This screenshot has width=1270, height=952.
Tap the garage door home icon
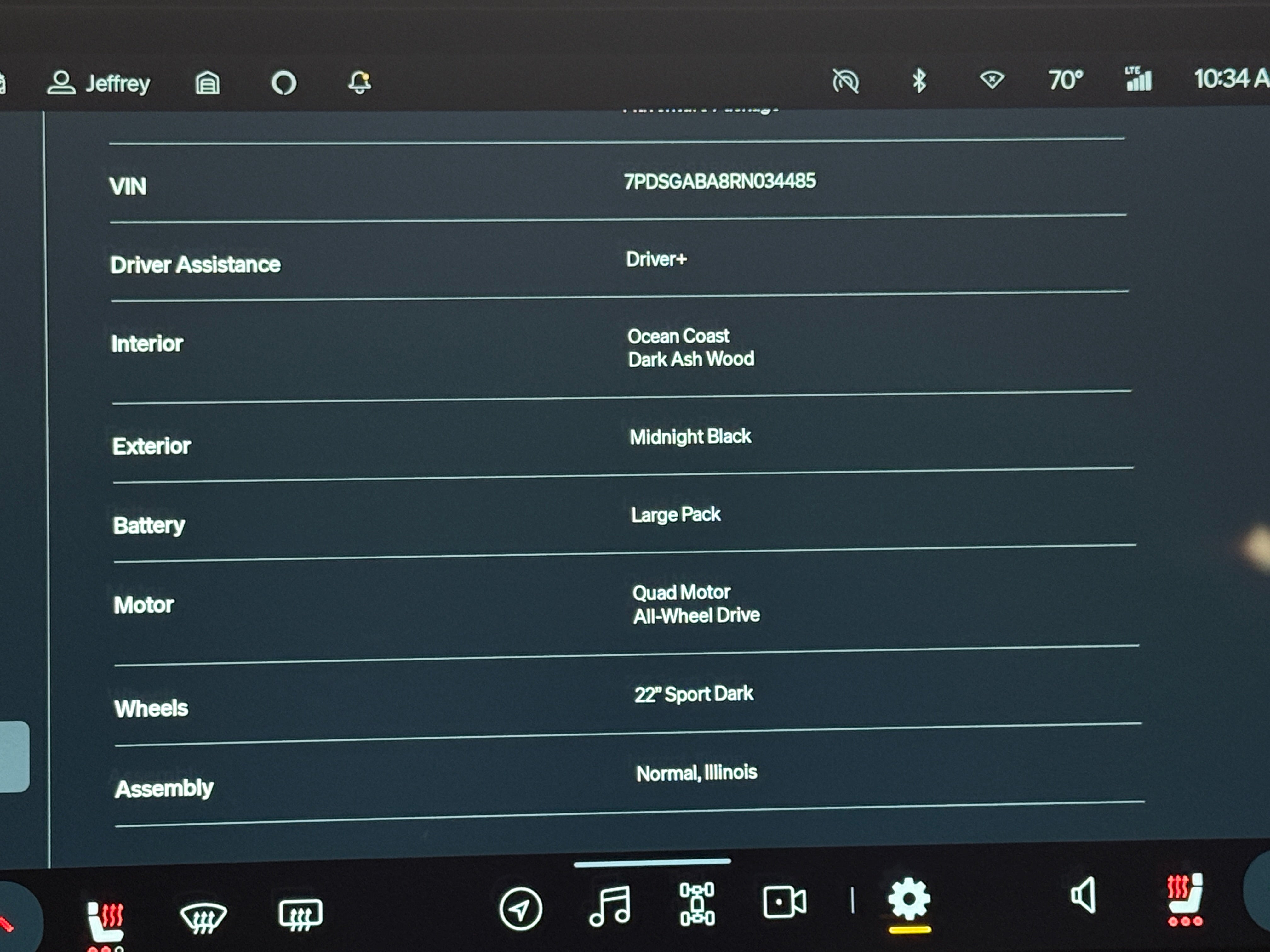click(207, 83)
